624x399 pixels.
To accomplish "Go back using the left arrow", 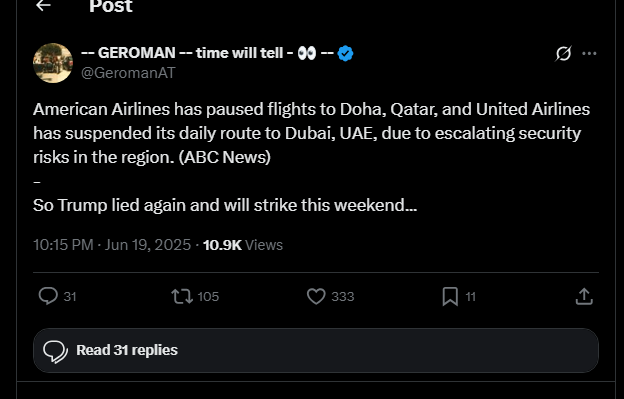I will click(x=43, y=5).
